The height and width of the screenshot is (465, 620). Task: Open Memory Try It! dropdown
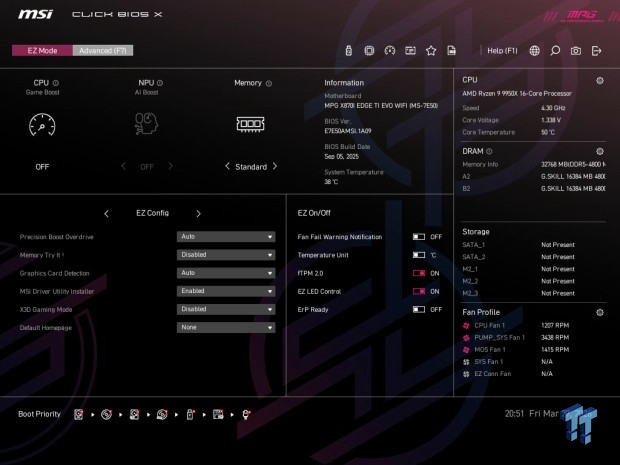pyautogui.click(x=226, y=255)
